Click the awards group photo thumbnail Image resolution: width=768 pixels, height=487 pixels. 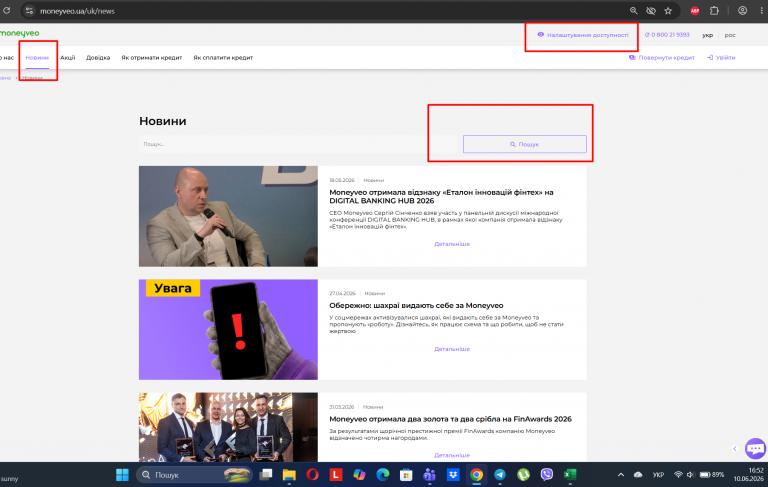pyautogui.click(x=228, y=427)
